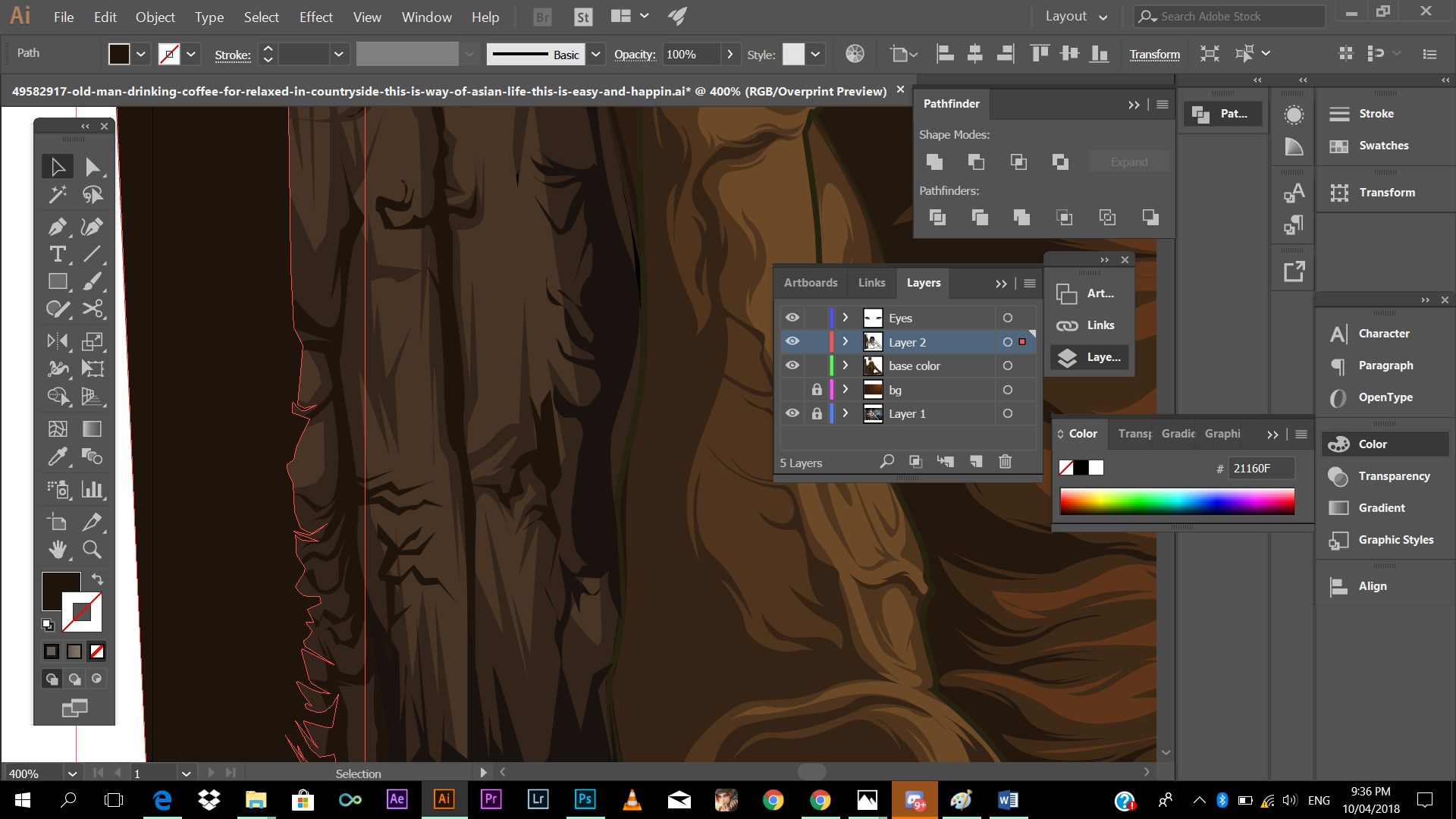Open the Window menu
Image resolution: width=1456 pixels, height=819 pixels.
point(426,17)
